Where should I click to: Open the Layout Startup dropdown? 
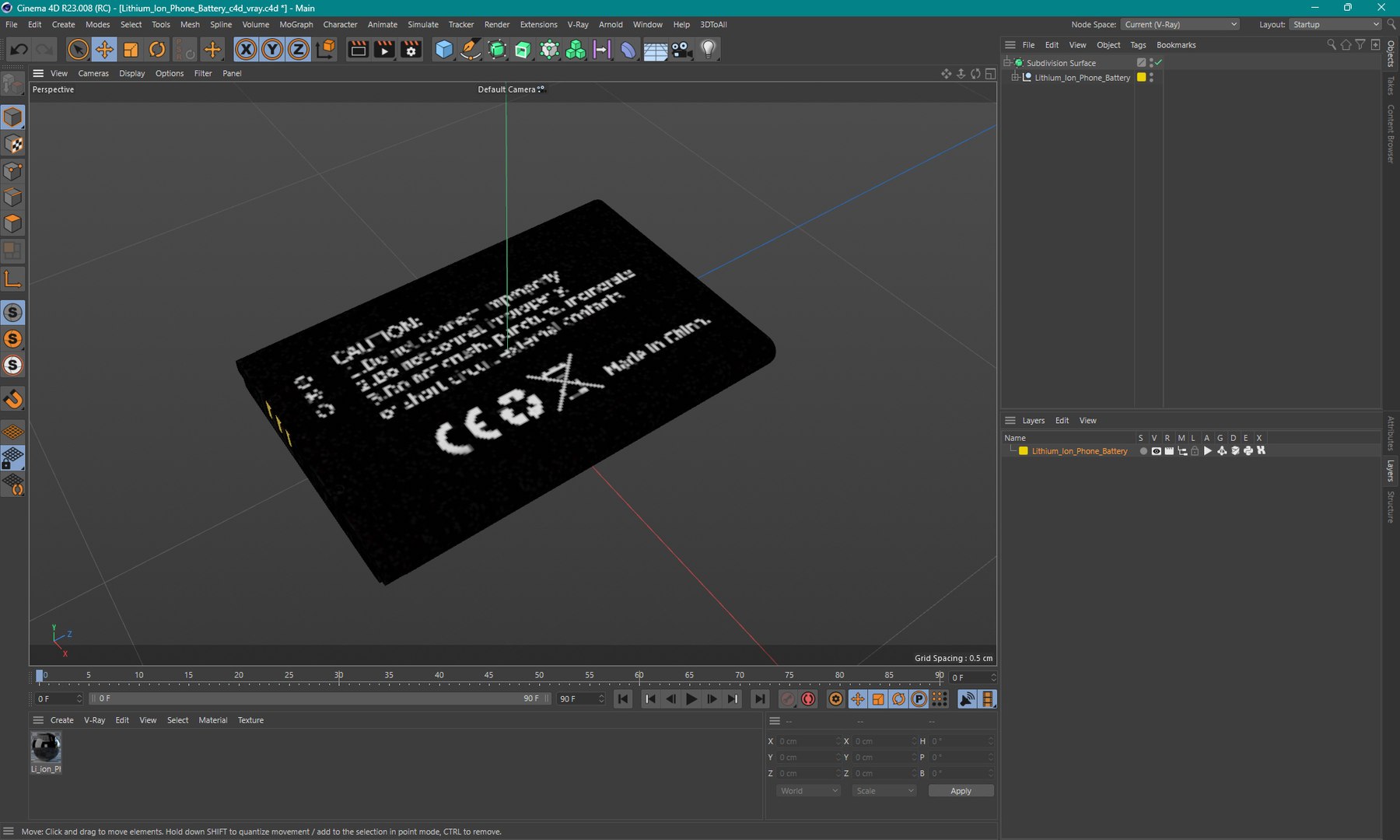1335,25
